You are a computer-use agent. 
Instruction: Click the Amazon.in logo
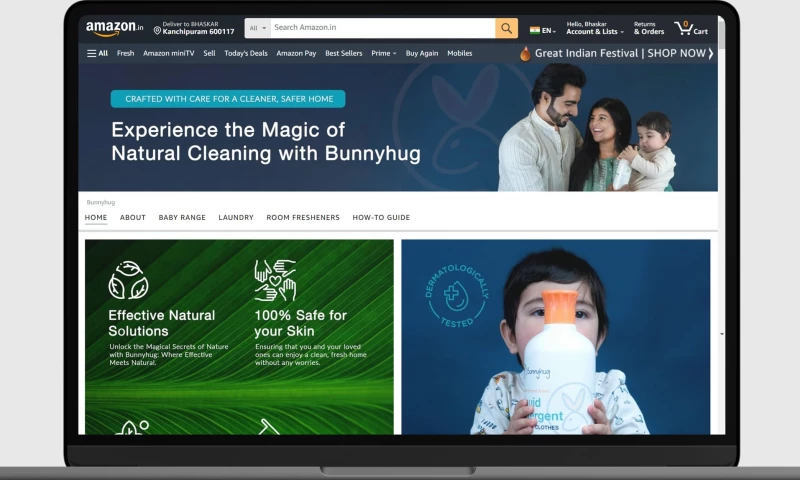point(114,29)
